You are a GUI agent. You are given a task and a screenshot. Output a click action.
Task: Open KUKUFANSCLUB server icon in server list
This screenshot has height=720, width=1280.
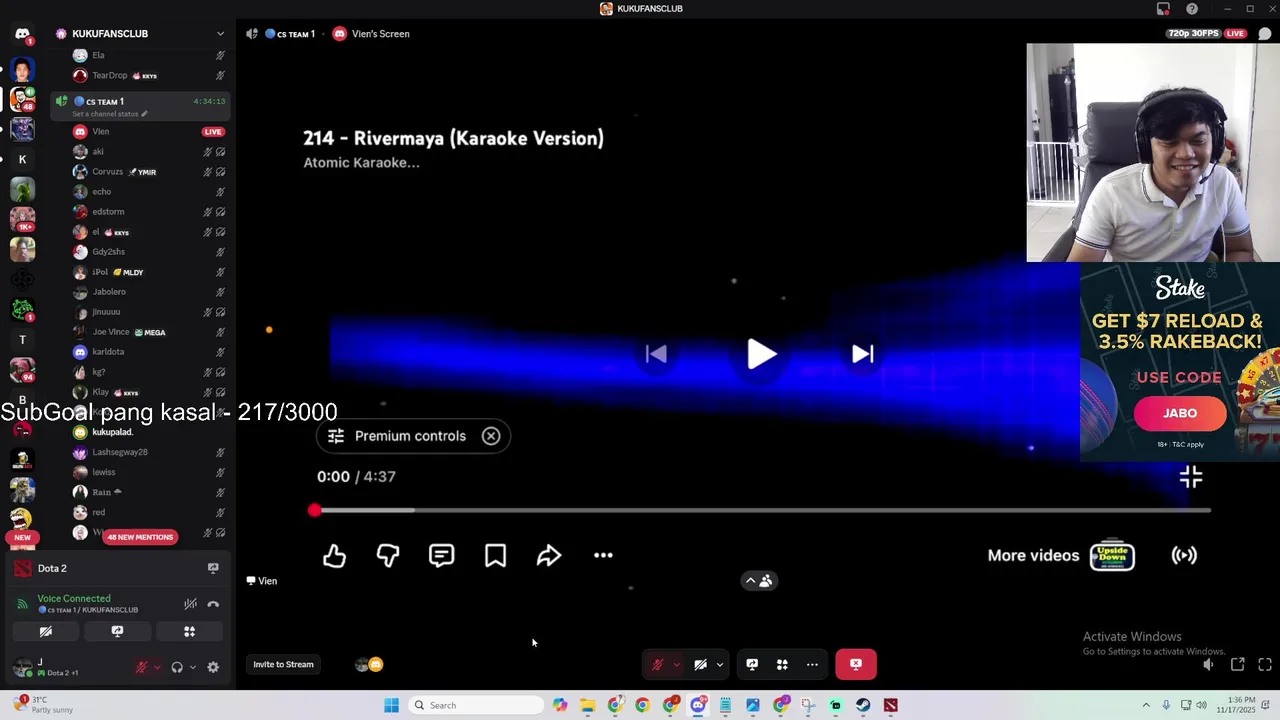[22, 99]
